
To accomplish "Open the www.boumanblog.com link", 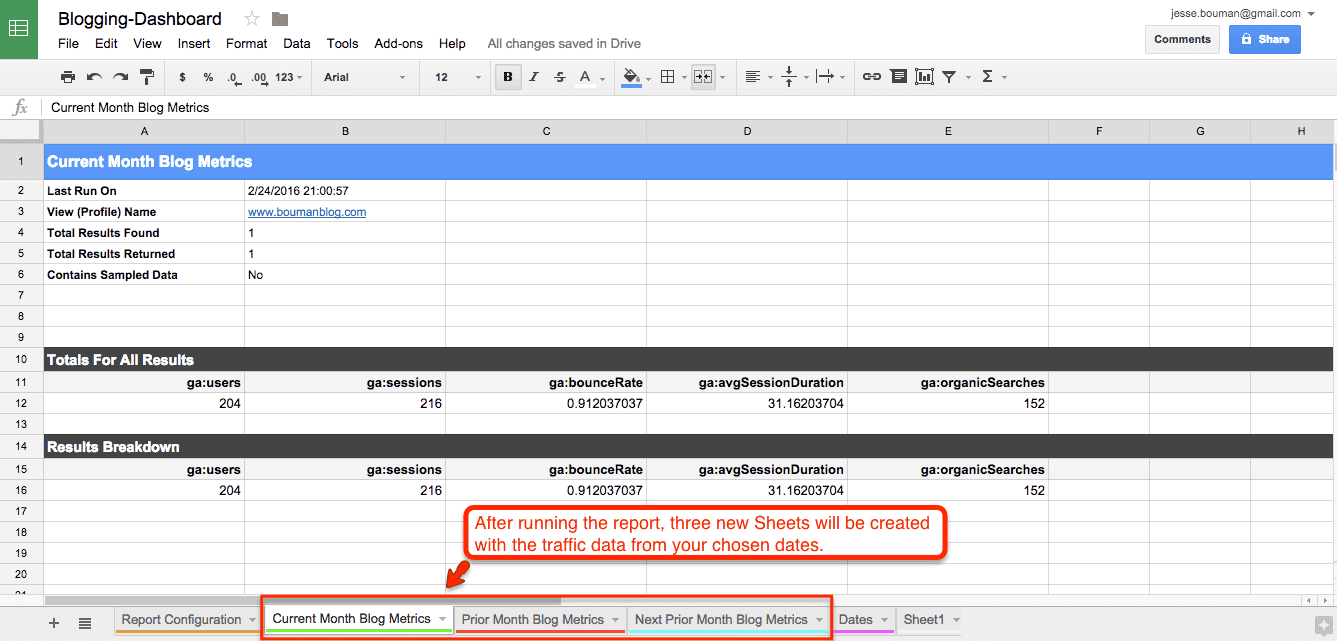I will coord(306,211).
